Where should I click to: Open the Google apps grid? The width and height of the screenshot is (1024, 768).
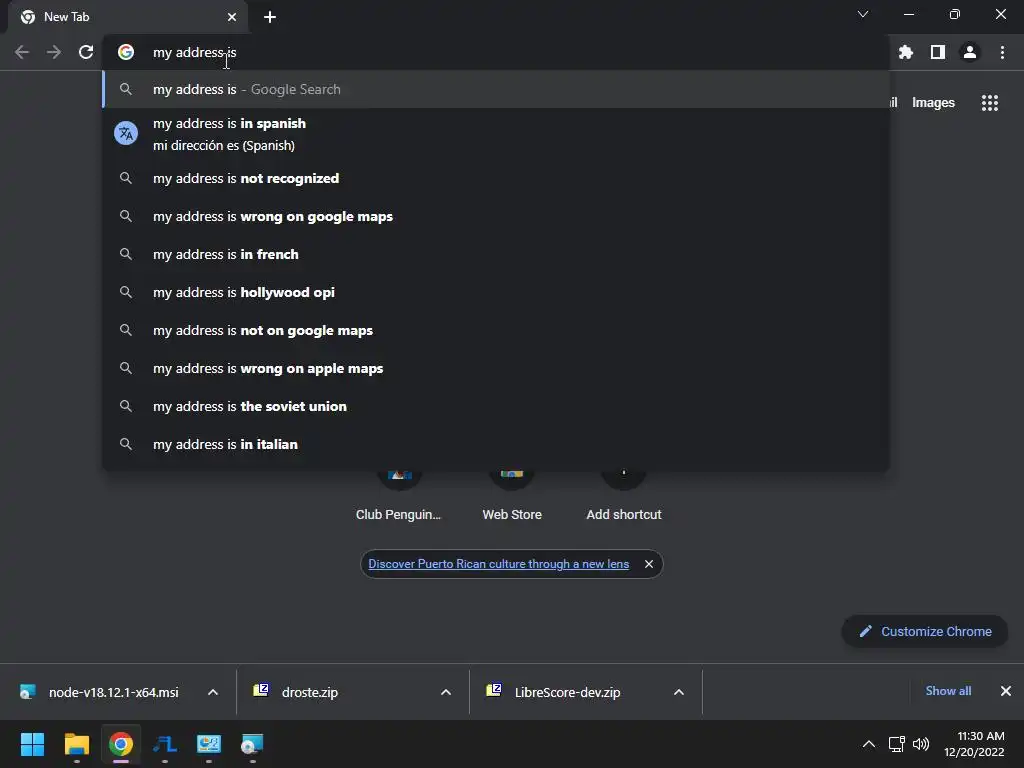coord(990,103)
